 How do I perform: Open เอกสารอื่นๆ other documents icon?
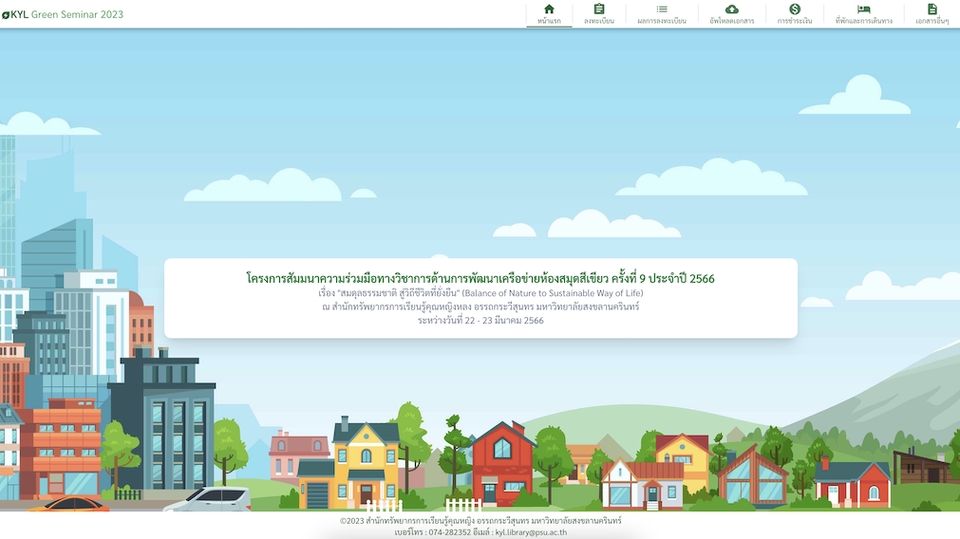click(932, 14)
